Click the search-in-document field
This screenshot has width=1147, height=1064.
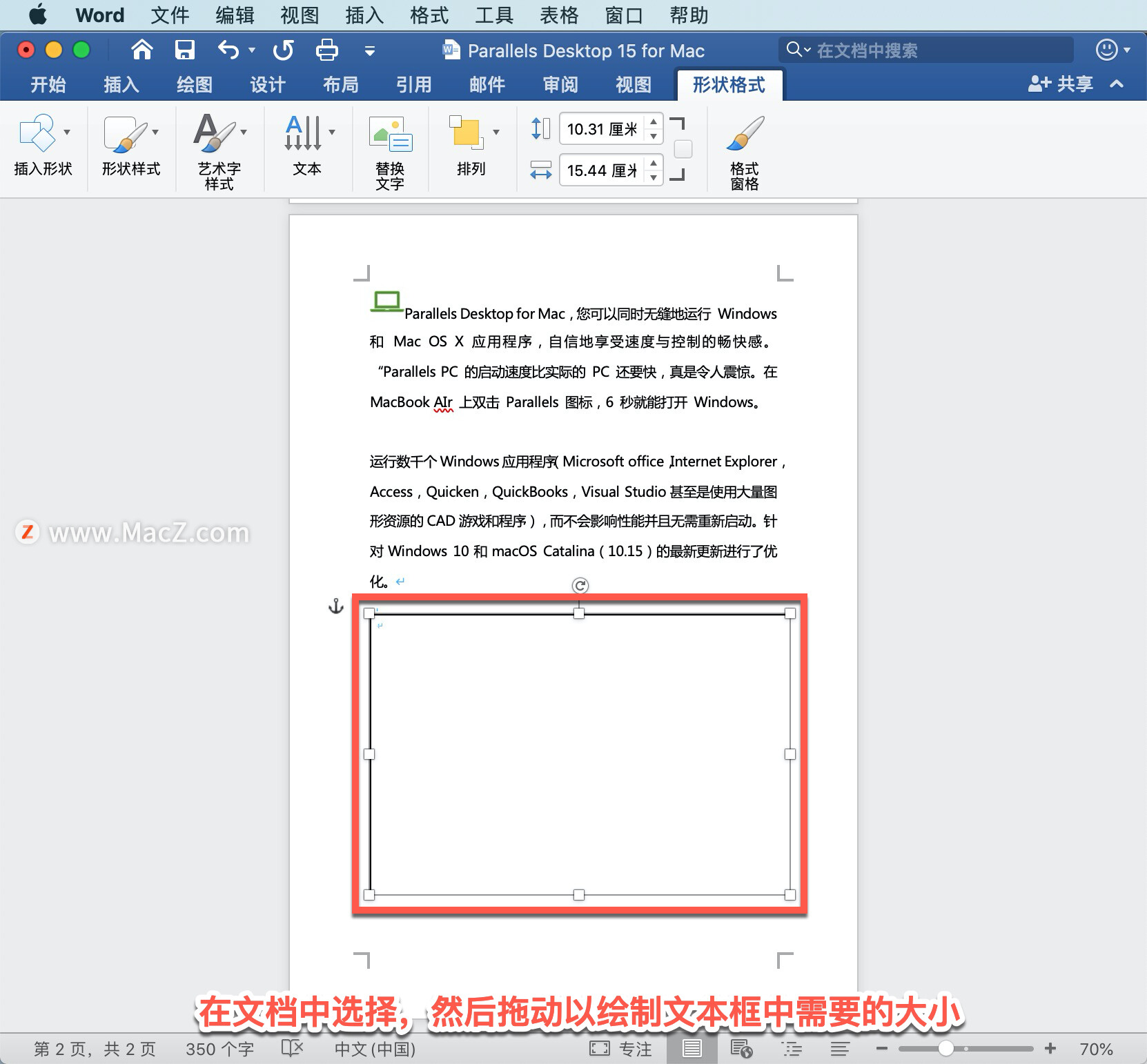(x=926, y=50)
